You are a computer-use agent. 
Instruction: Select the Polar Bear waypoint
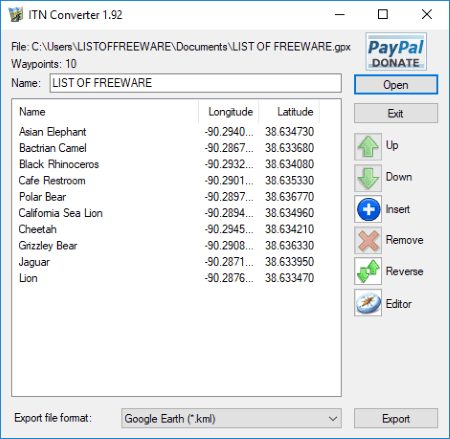pos(43,197)
